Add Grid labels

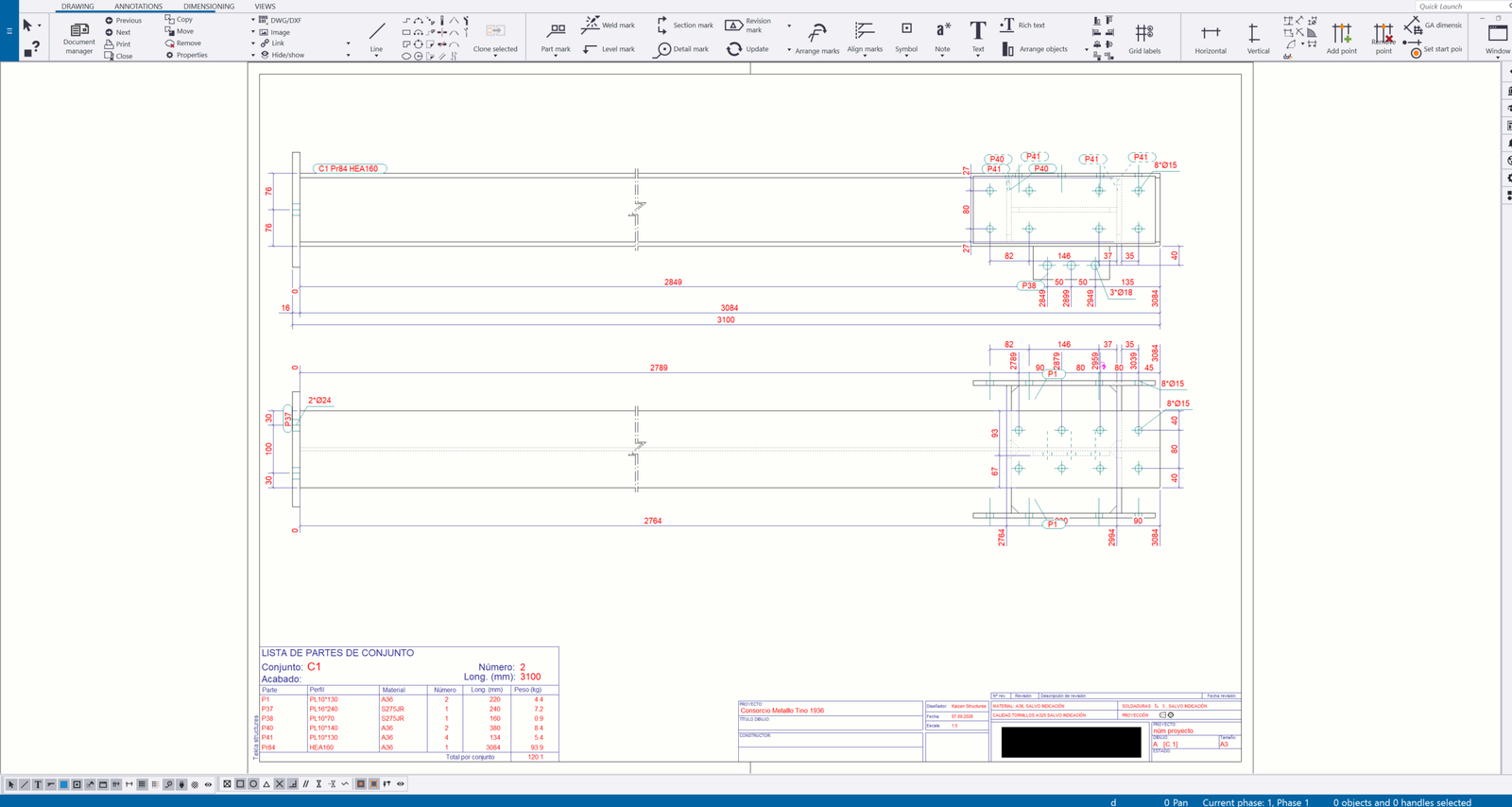click(x=1144, y=38)
